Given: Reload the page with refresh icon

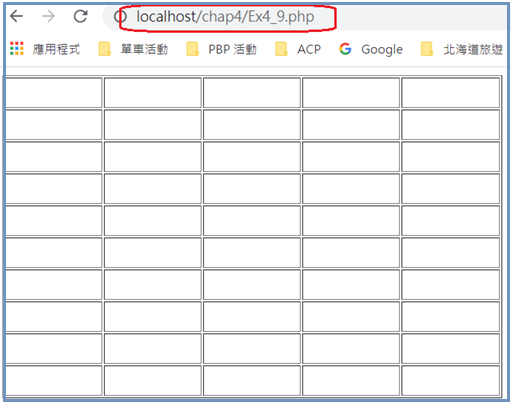Looking at the screenshot, I should click(80, 16).
